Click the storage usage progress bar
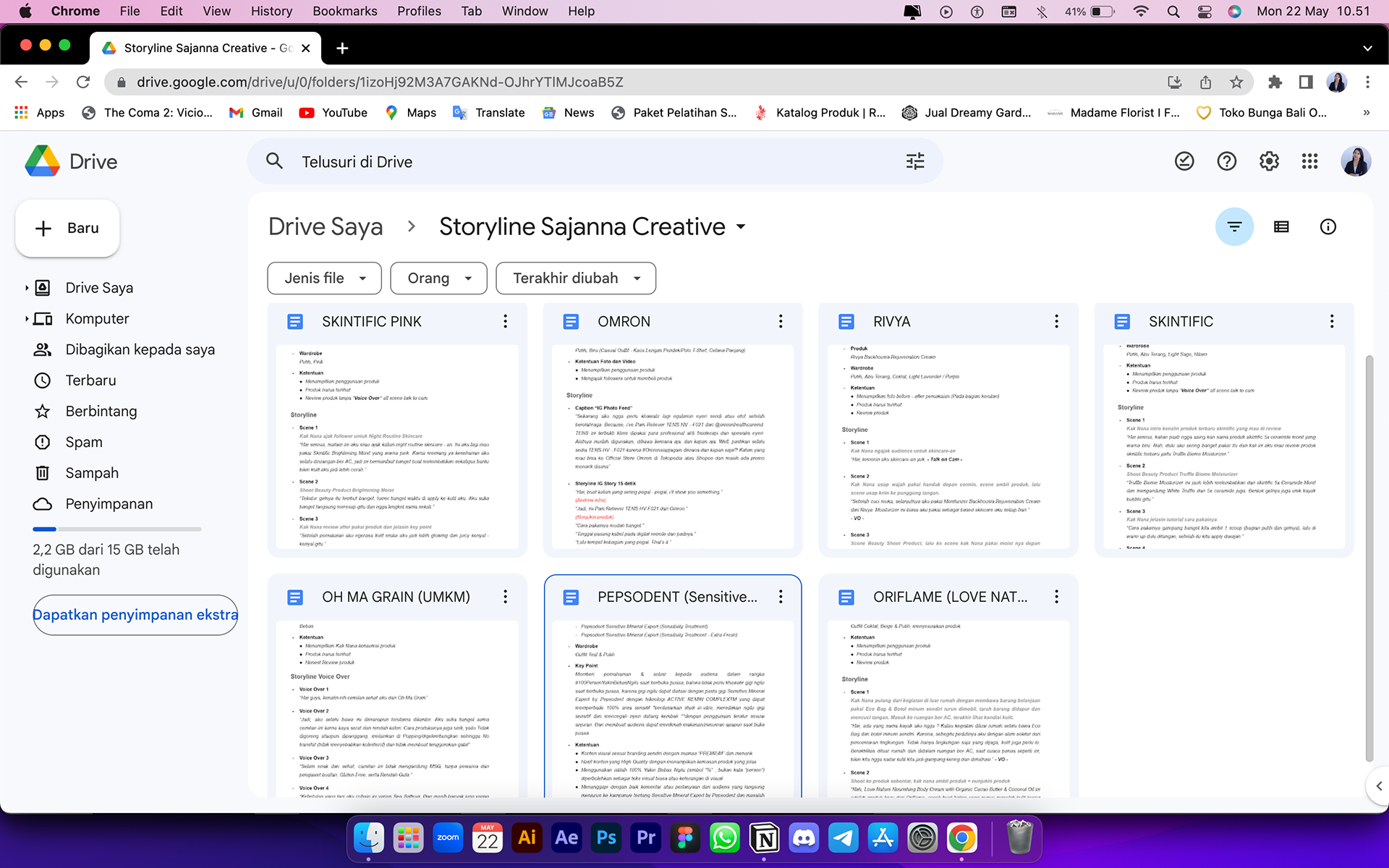This screenshot has width=1389, height=868. pyautogui.click(x=116, y=529)
